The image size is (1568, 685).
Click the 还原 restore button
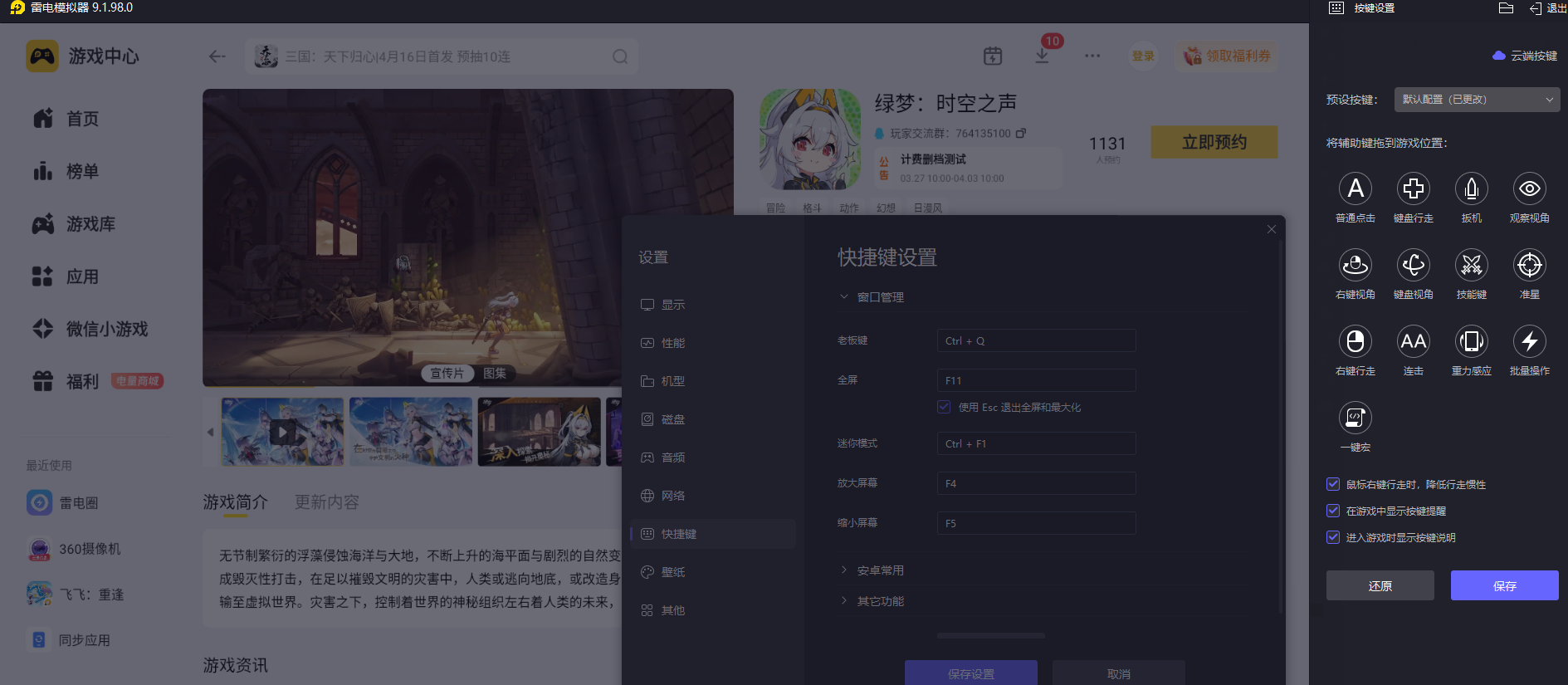[1380, 585]
